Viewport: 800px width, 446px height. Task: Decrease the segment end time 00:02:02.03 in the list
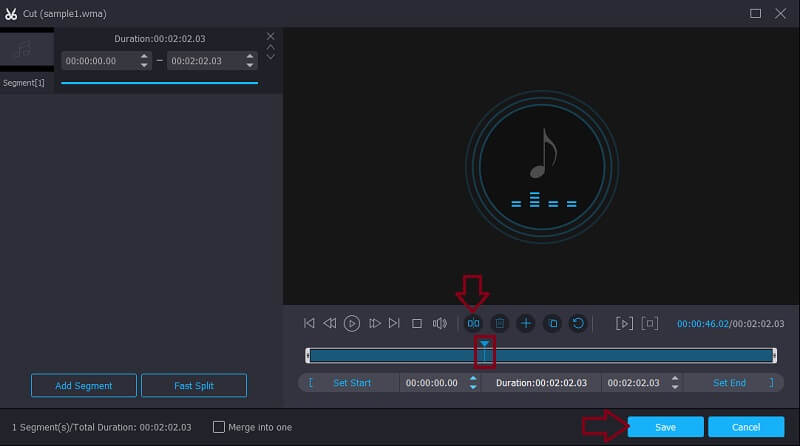point(250,65)
